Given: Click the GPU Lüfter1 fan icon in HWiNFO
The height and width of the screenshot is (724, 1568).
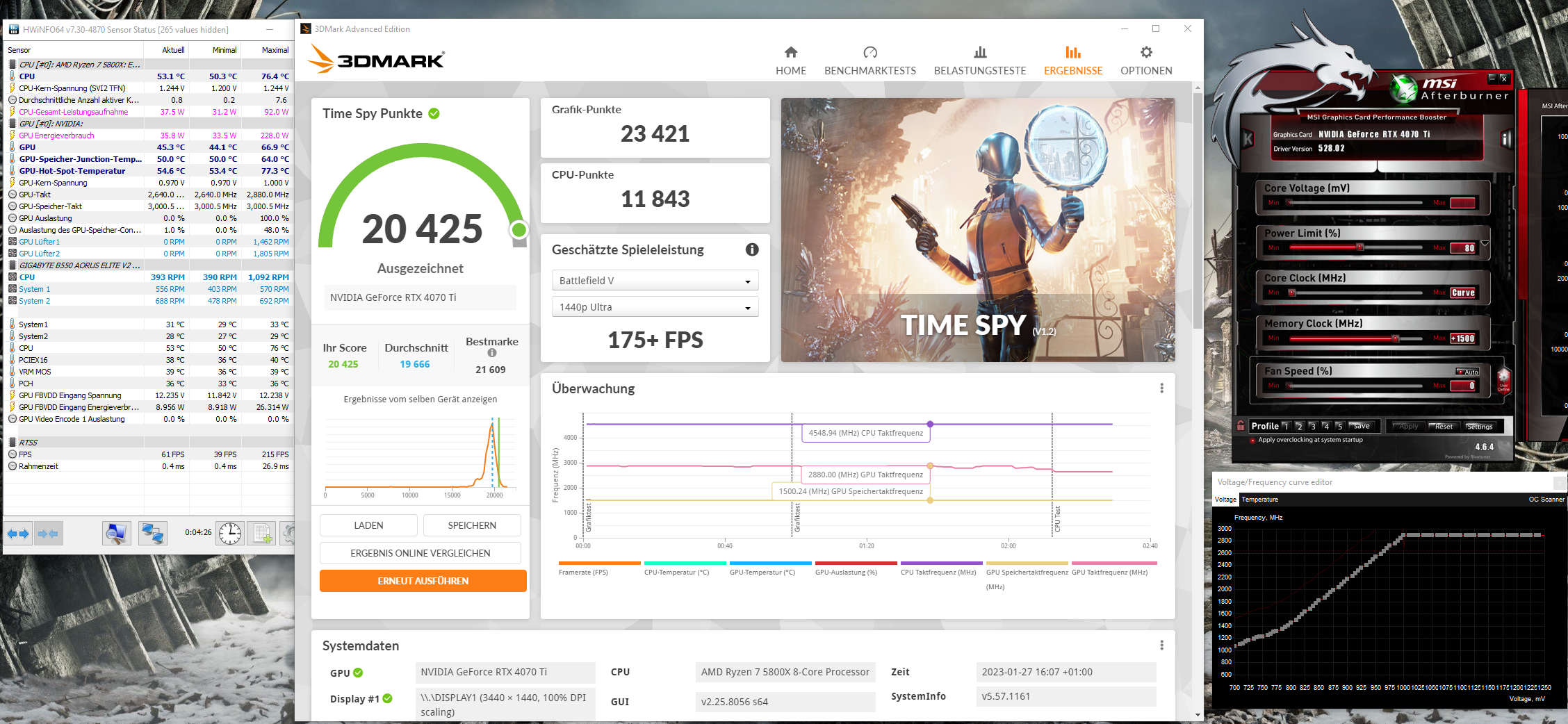Looking at the screenshot, I should click(12, 242).
